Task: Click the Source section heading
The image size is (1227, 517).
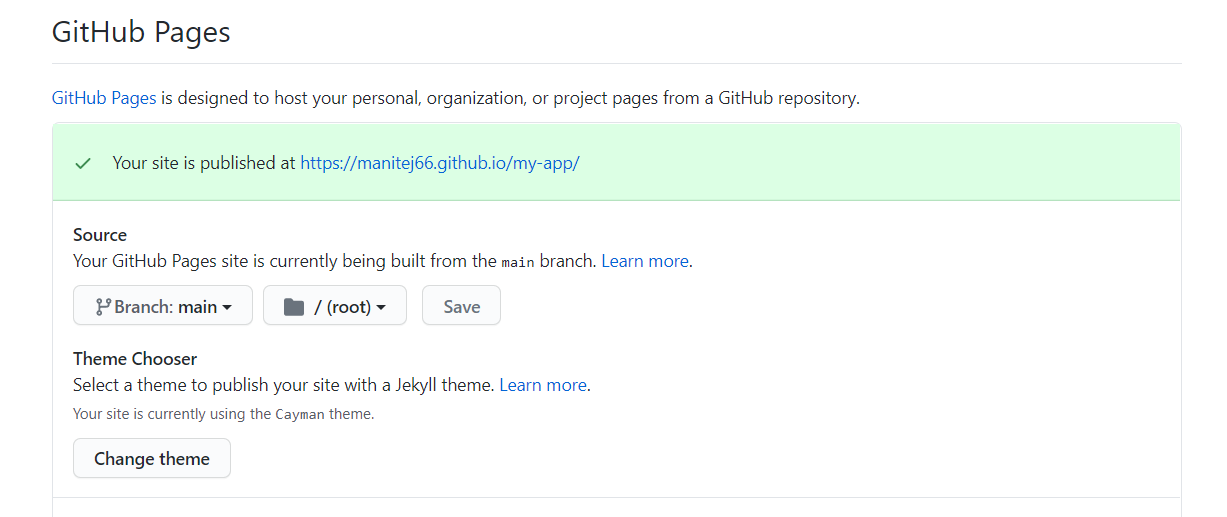Action: tap(100, 235)
